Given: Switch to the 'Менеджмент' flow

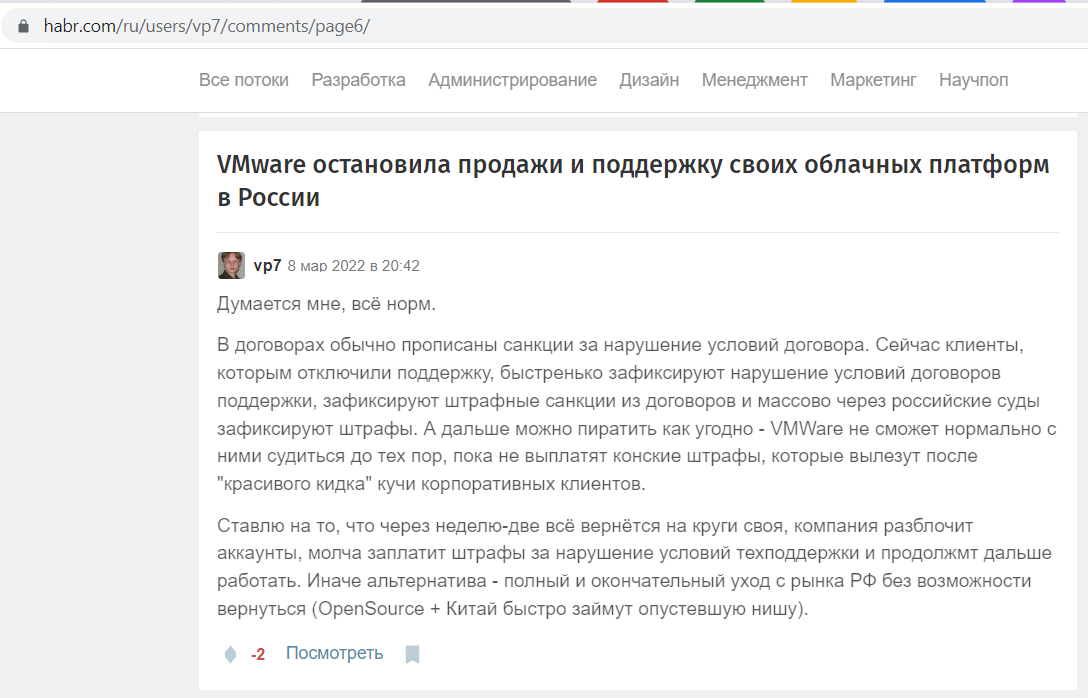Looking at the screenshot, I should (754, 80).
